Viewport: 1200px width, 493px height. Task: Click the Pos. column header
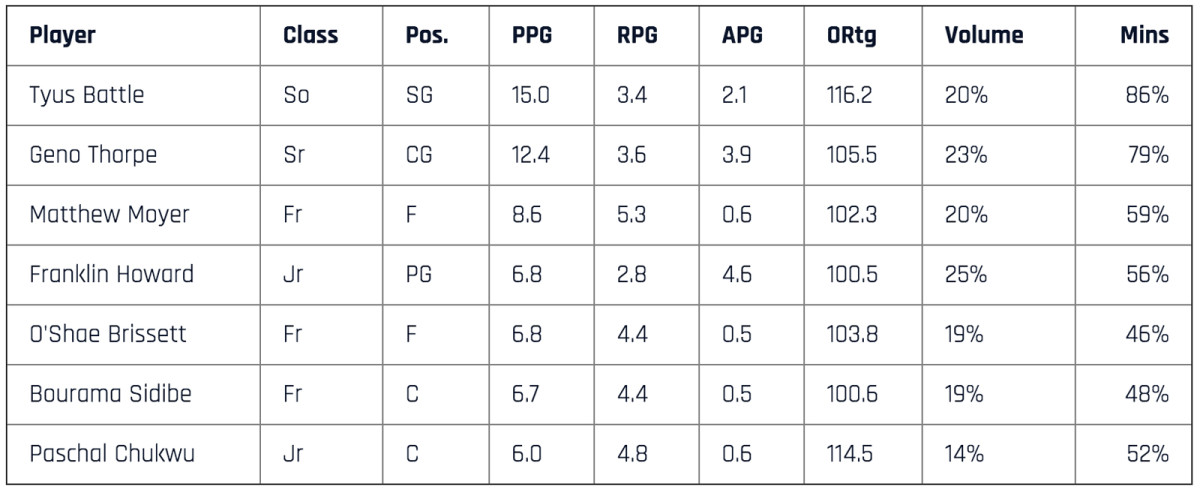(x=427, y=36)
